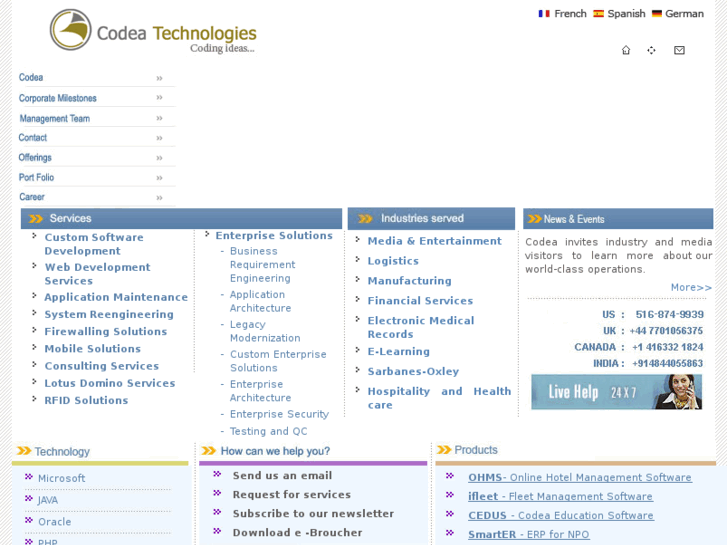Open Legacy Modernization link
Image resolution: width=727 pixels, height=545 pixels.
point(265,331)
